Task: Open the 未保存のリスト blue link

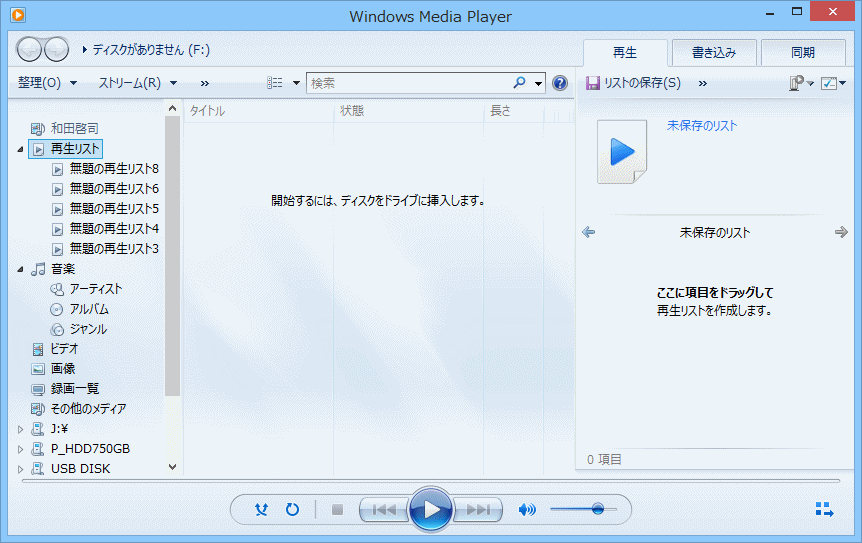Action: click(x=702, y=126)
